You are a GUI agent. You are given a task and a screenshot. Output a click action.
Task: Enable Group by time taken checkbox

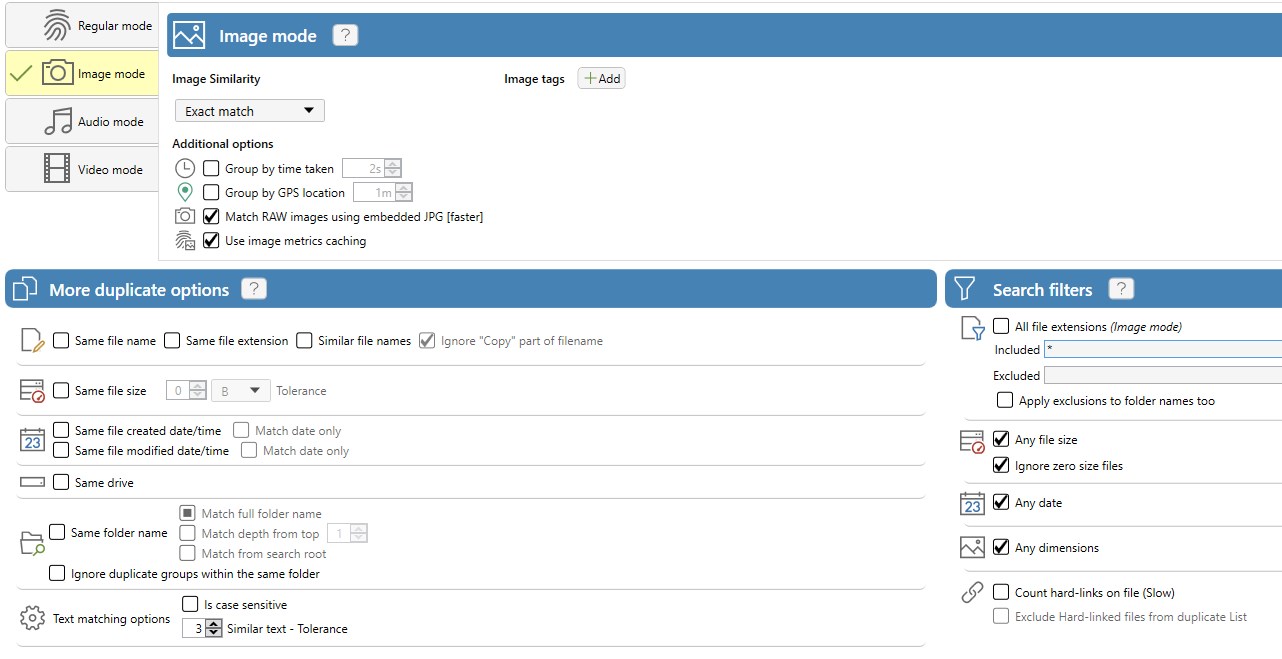211,169
